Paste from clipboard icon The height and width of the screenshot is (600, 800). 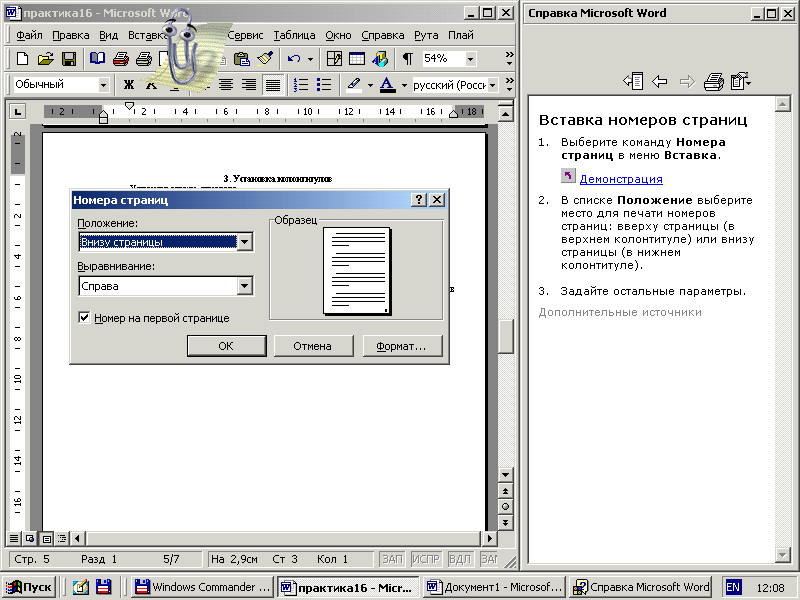pos(242,59)
